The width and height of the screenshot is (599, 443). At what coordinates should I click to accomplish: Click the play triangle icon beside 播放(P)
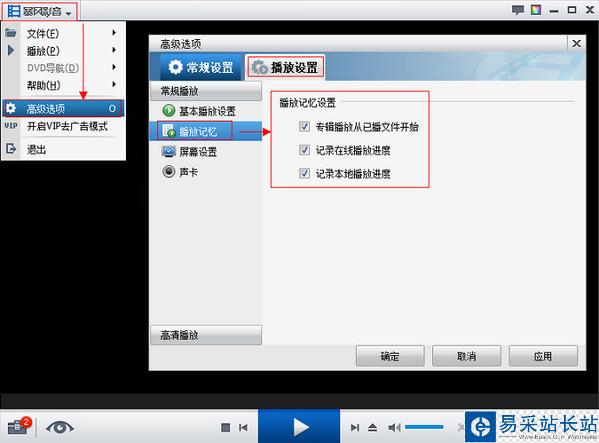click(x=11, y=50)
